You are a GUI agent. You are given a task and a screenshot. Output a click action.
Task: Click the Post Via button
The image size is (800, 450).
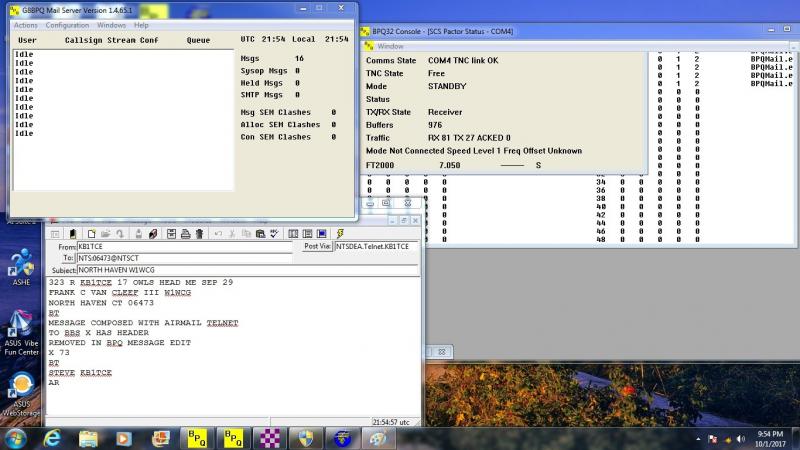point(317,246)
